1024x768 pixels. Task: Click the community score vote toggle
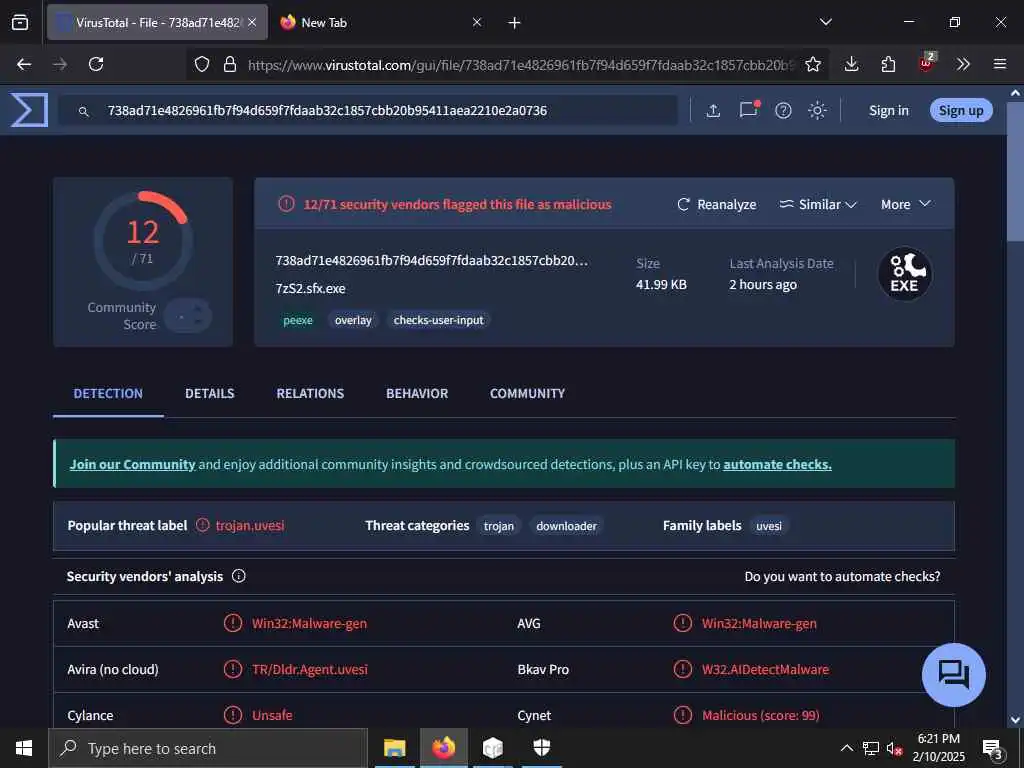pyautogui.click(x=188, y=317)
